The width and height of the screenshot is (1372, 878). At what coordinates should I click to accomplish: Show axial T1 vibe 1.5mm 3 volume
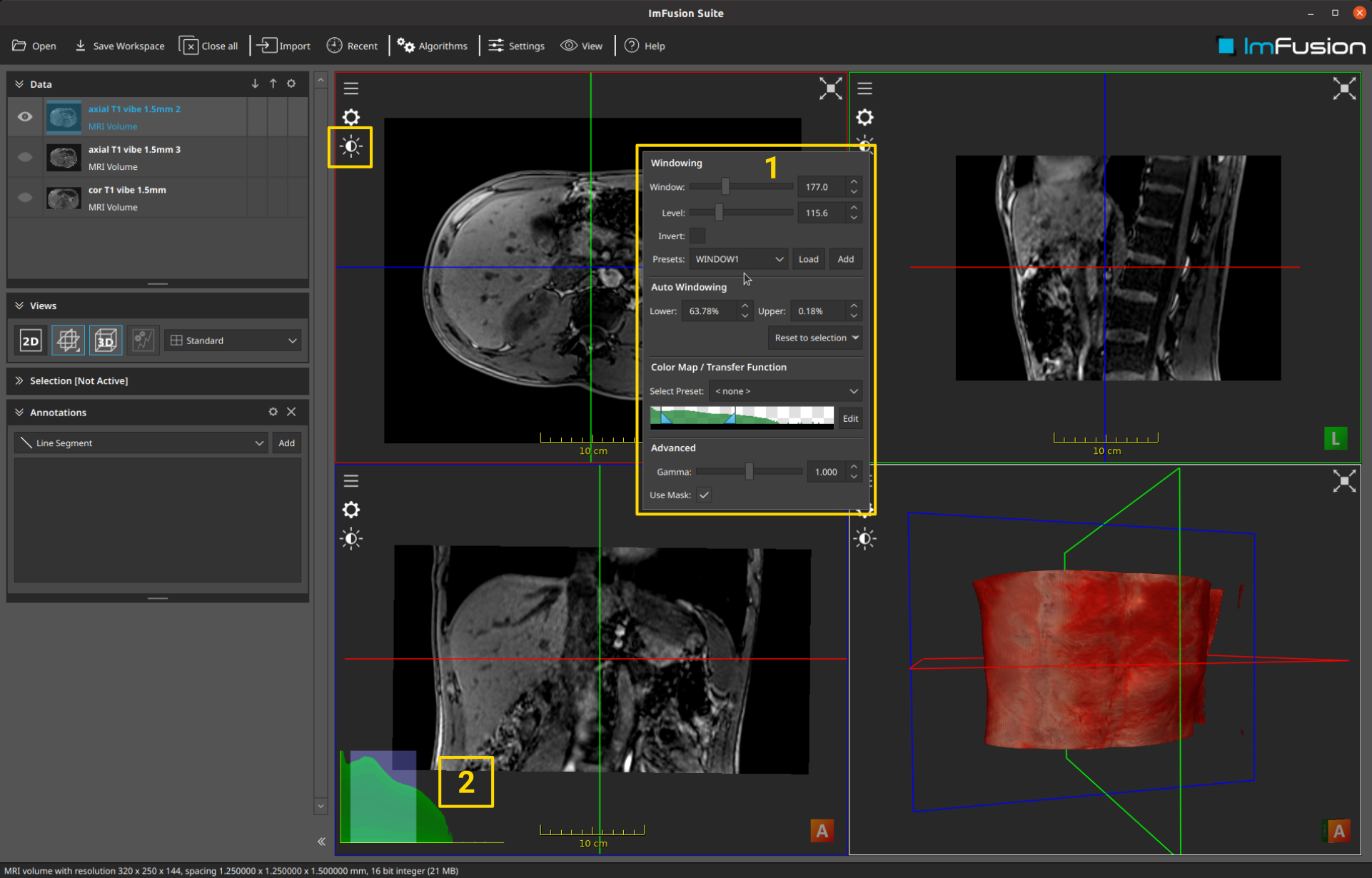tap(25, 157)
